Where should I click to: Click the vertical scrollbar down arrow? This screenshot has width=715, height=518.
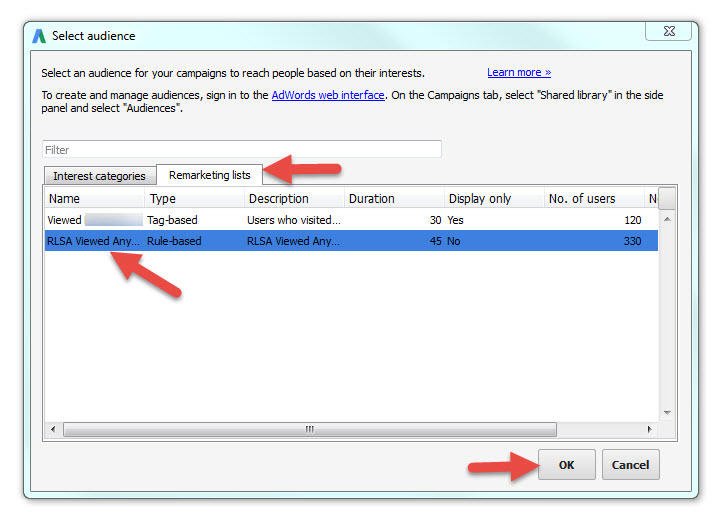667,413
